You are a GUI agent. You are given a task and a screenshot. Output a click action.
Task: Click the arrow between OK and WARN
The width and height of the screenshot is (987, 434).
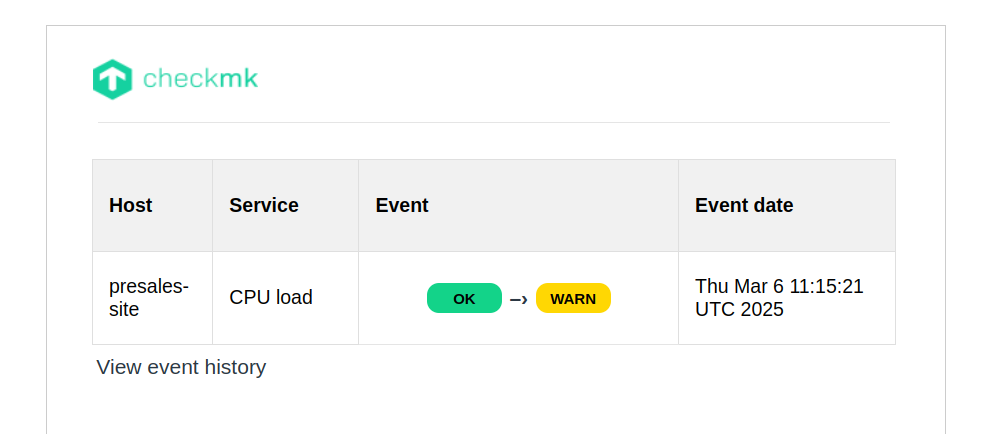point(518,299)
